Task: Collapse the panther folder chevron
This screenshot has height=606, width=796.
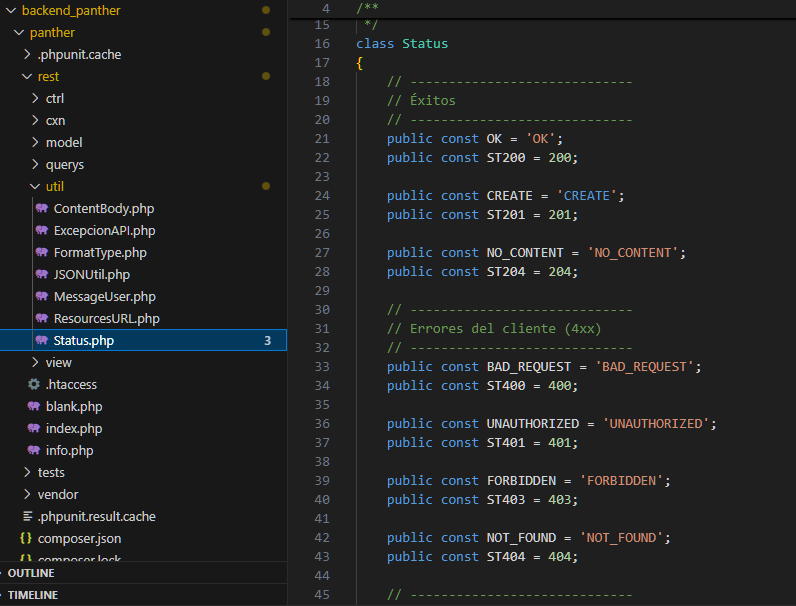Action: pyautogui.click(x=19, y=32)
